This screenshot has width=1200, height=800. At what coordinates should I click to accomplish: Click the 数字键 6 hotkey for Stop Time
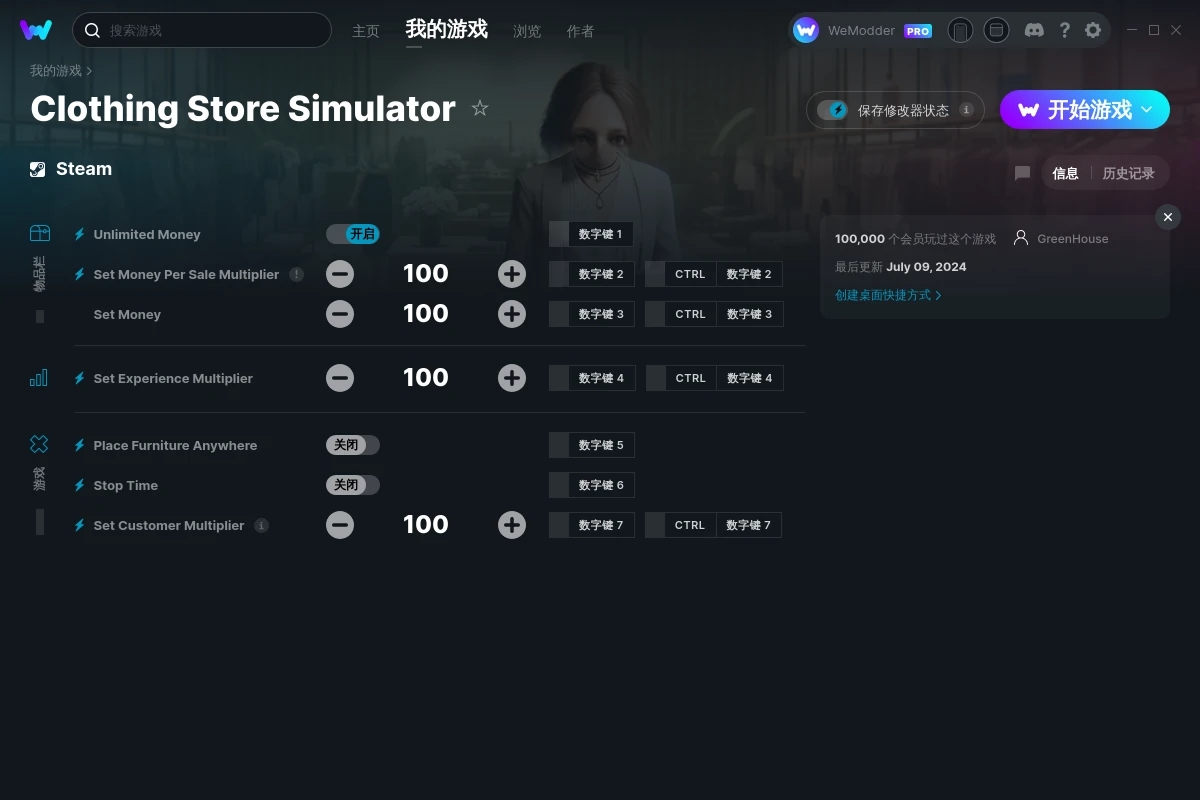[591, 485]
